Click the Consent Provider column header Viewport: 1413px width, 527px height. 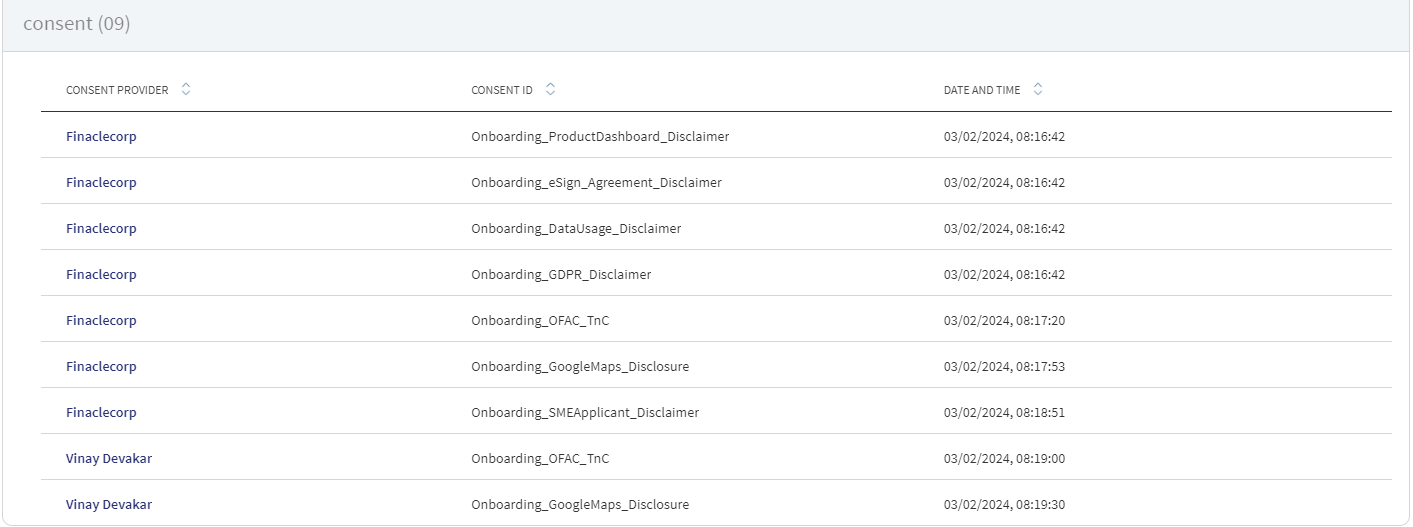[117, 90]
